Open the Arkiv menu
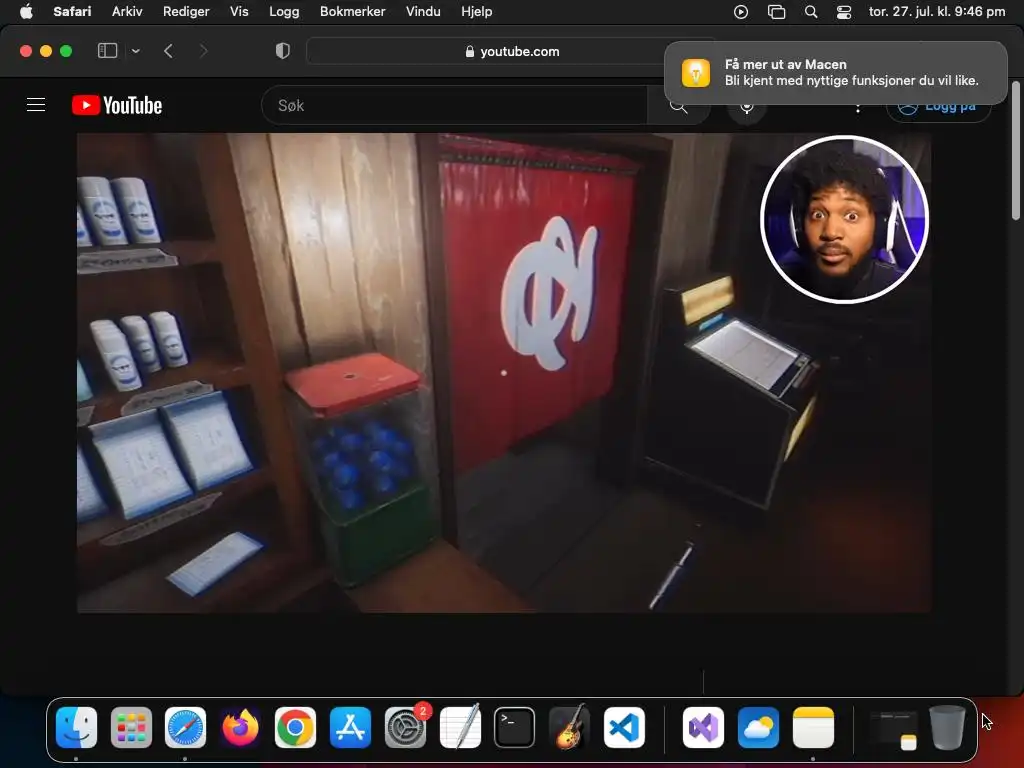 click(127, 12)
